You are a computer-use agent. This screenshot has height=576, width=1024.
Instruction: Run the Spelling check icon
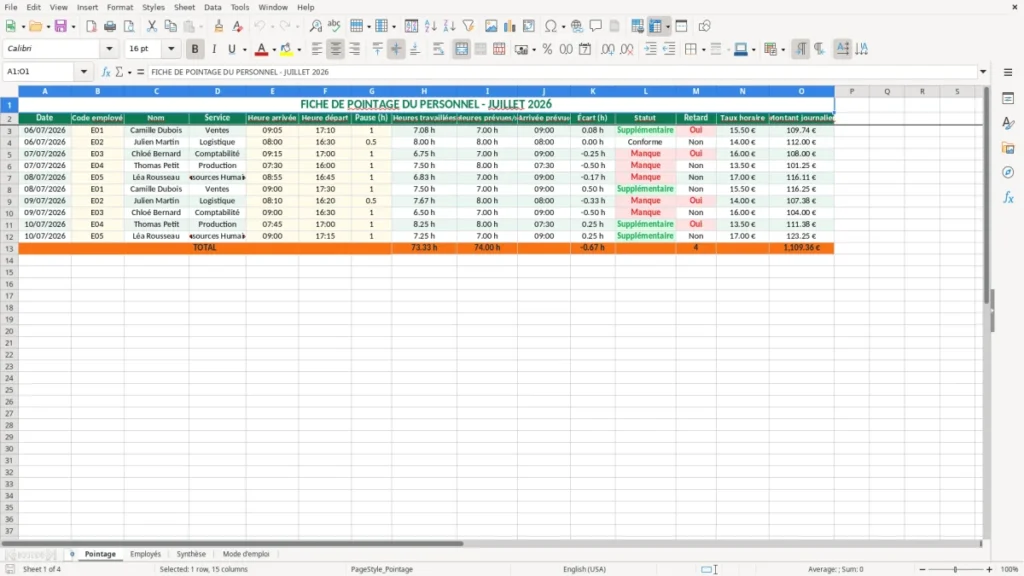pos(334,26)
